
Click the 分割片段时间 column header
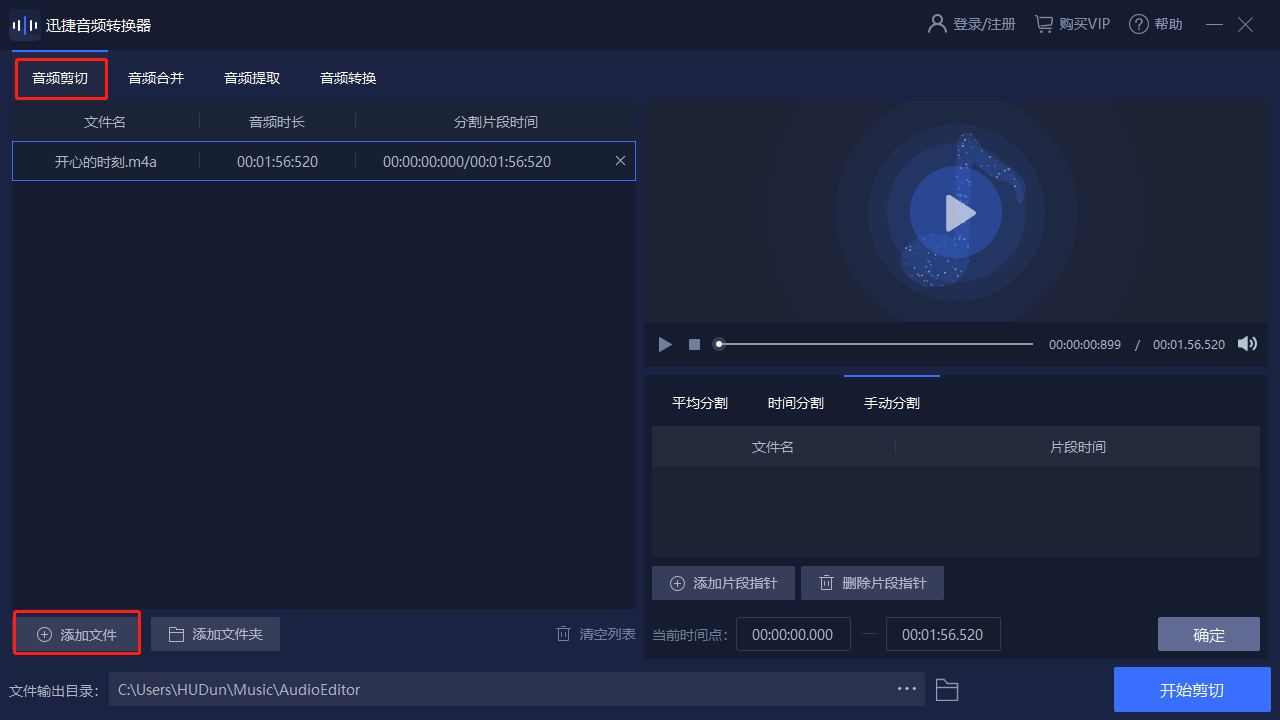point(496,122)
